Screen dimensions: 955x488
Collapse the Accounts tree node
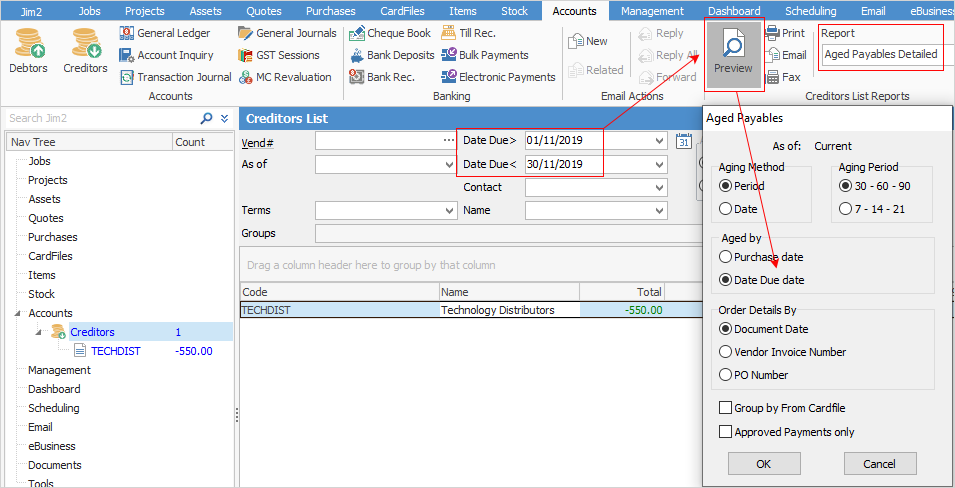[x=21, y=313]
